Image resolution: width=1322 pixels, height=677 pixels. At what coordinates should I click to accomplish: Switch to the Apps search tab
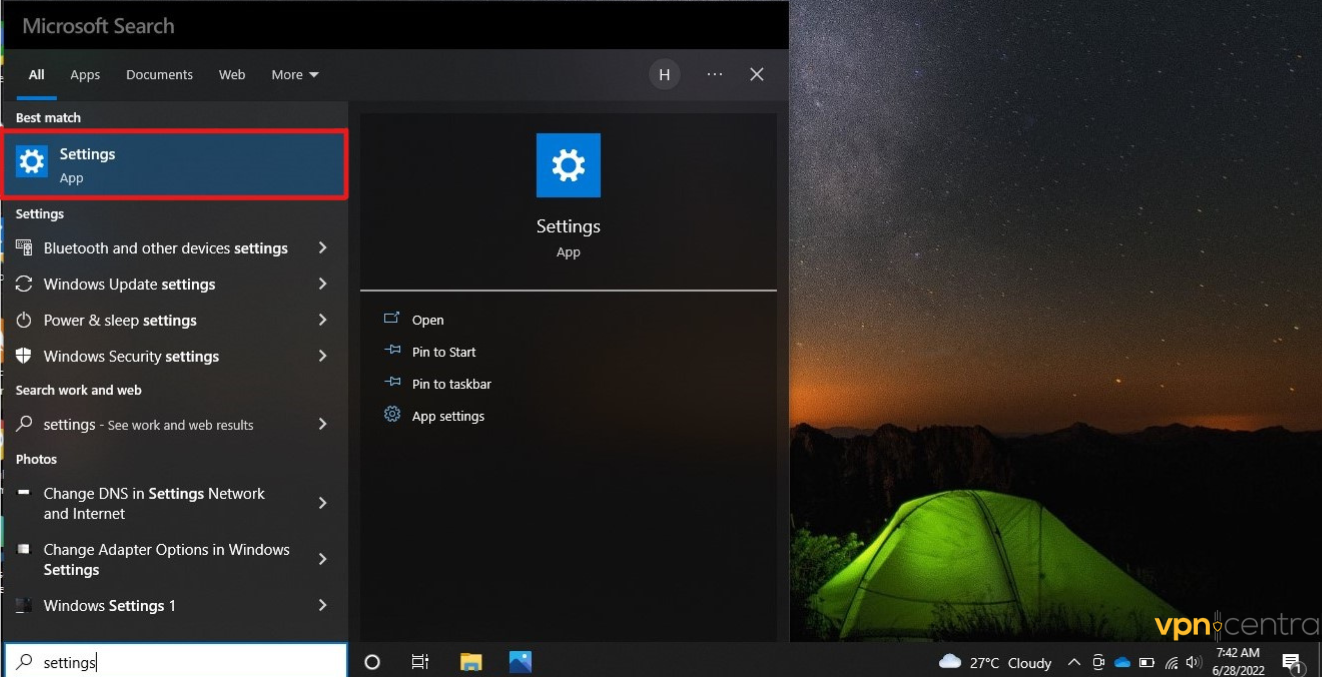tap(85, 74)
